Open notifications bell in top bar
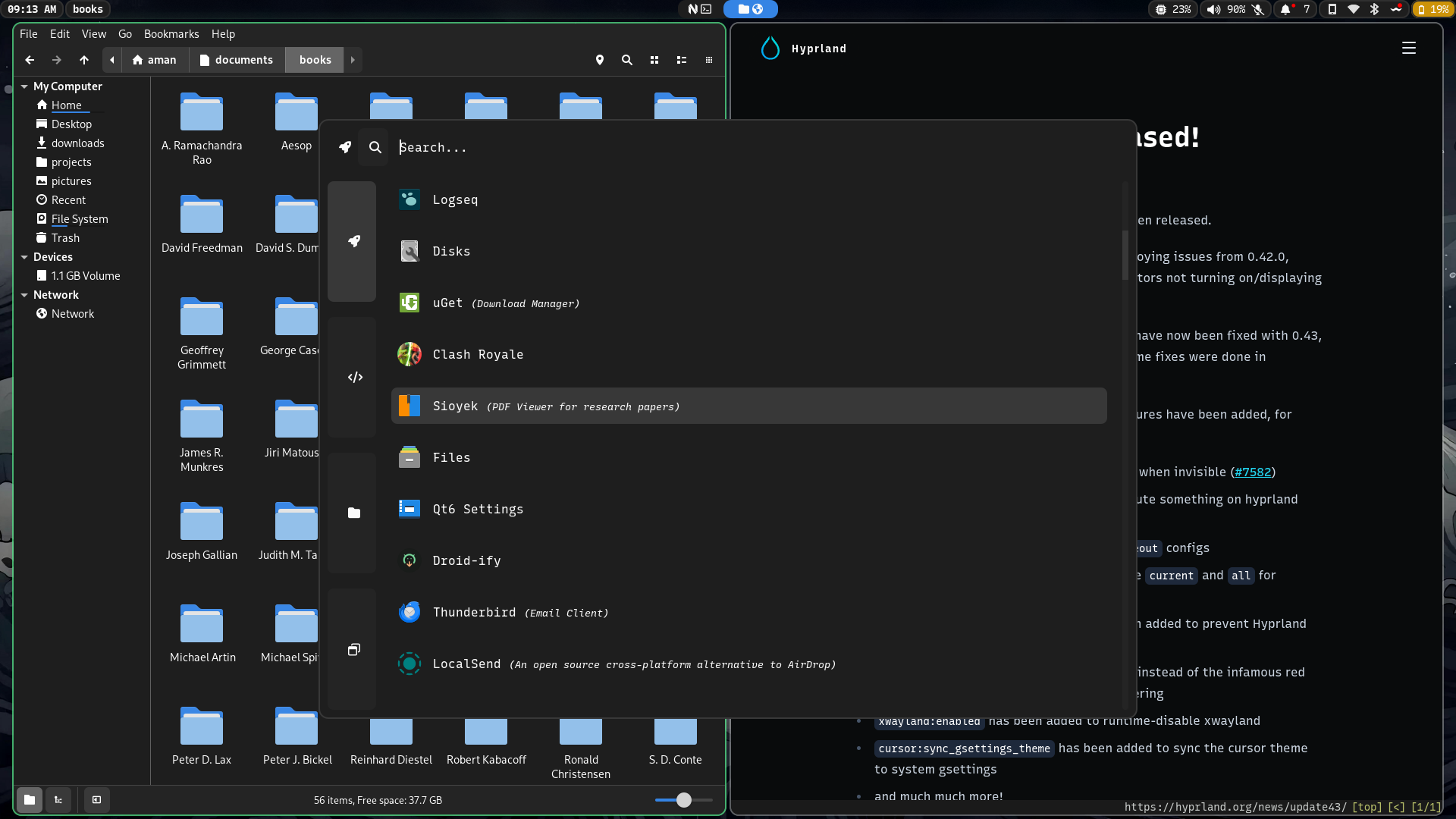The width and height of the screenshot is (1456, 819). tap(1285, 9)
